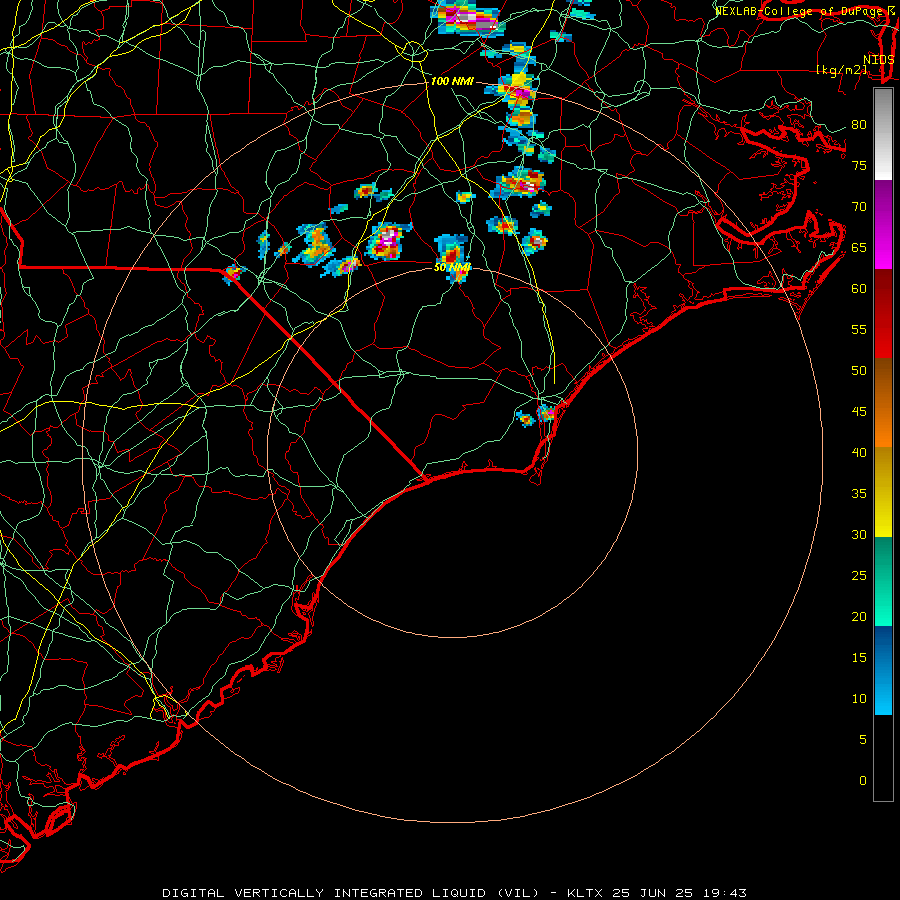This screenshot has width=900, height=900.
Task: Click the 65 value on the scale
Action: 859,248
